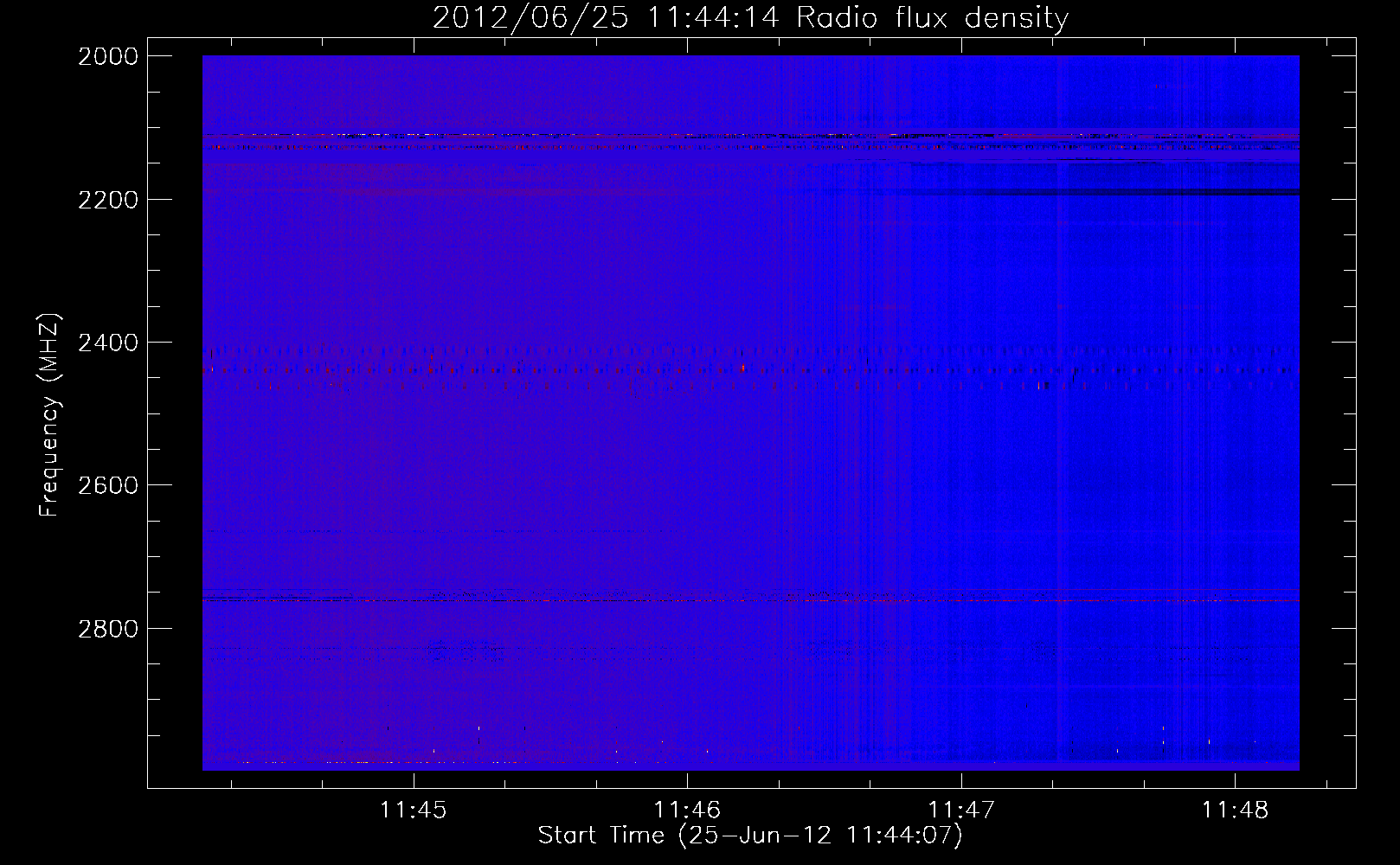Click the 11:45 time tick label
Viewport: 1400px width, 865px height.
click(x=414, y=811)
